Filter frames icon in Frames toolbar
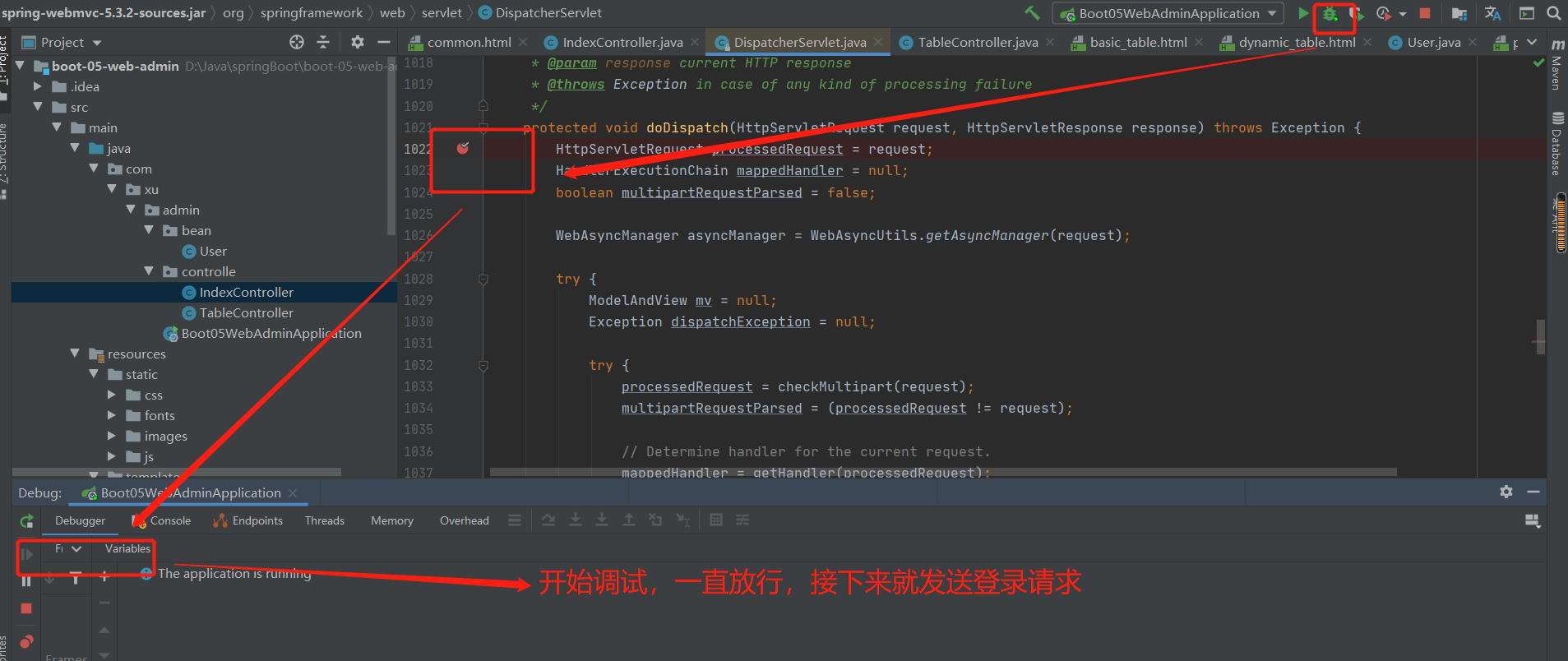Viewport: 1568px width, 661px height. 76,578
